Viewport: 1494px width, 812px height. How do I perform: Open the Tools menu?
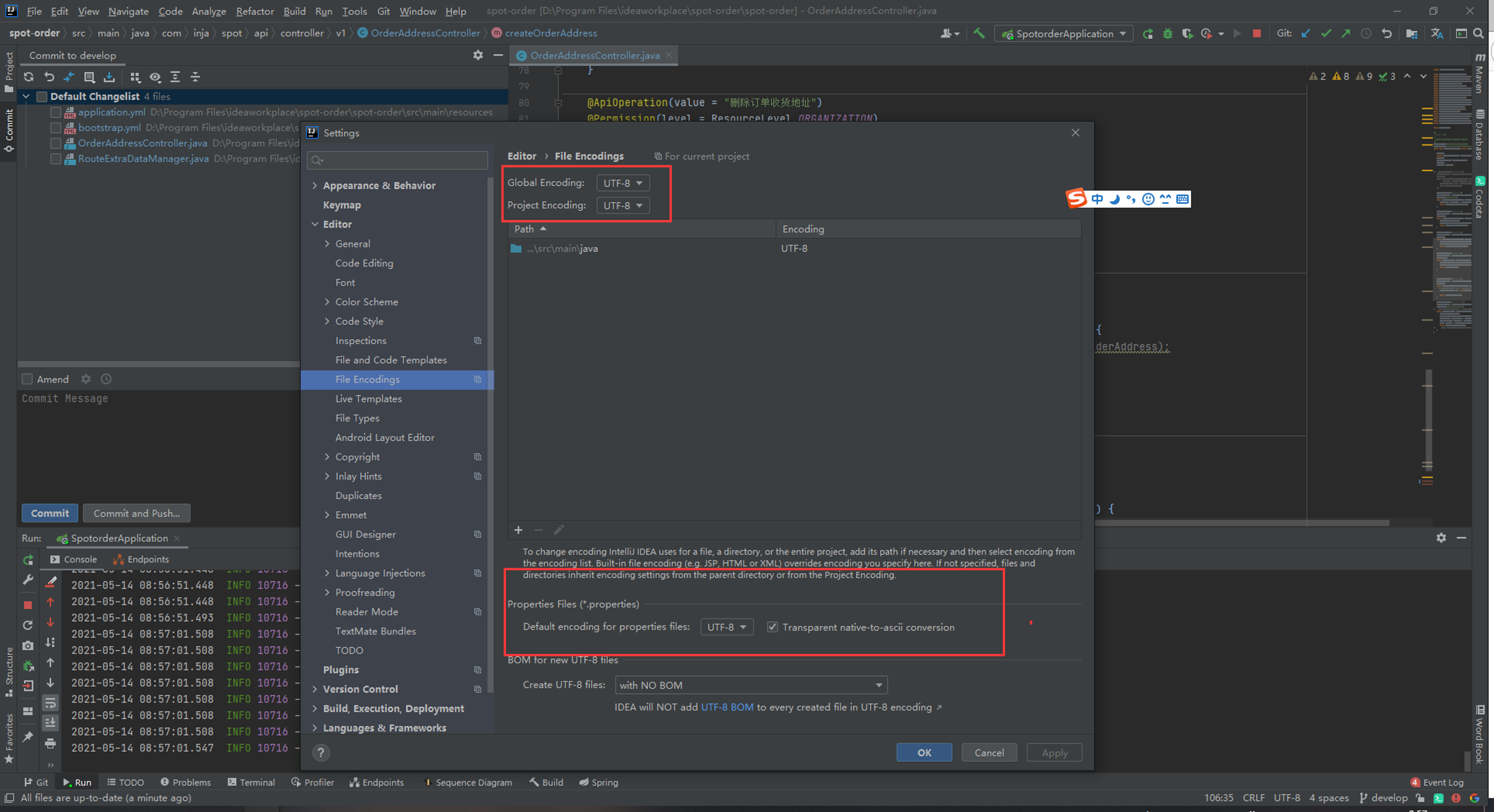click(x=354, y=11)
